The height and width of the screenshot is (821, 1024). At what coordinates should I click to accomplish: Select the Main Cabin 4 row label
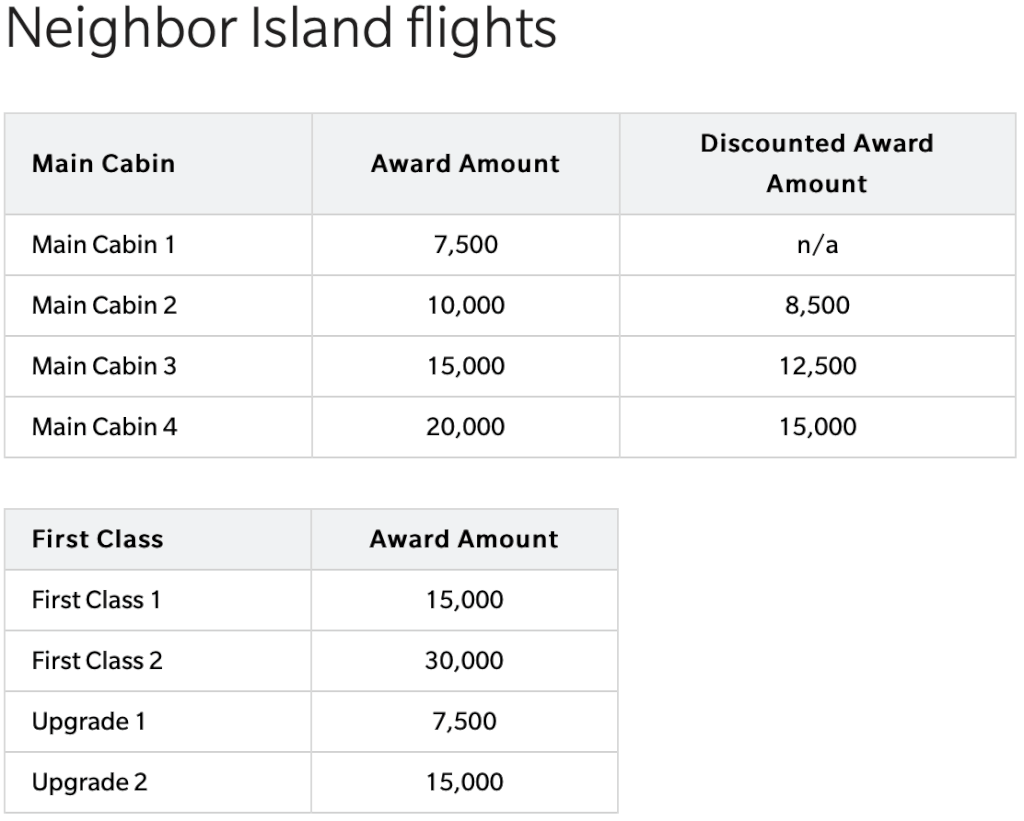104,427
